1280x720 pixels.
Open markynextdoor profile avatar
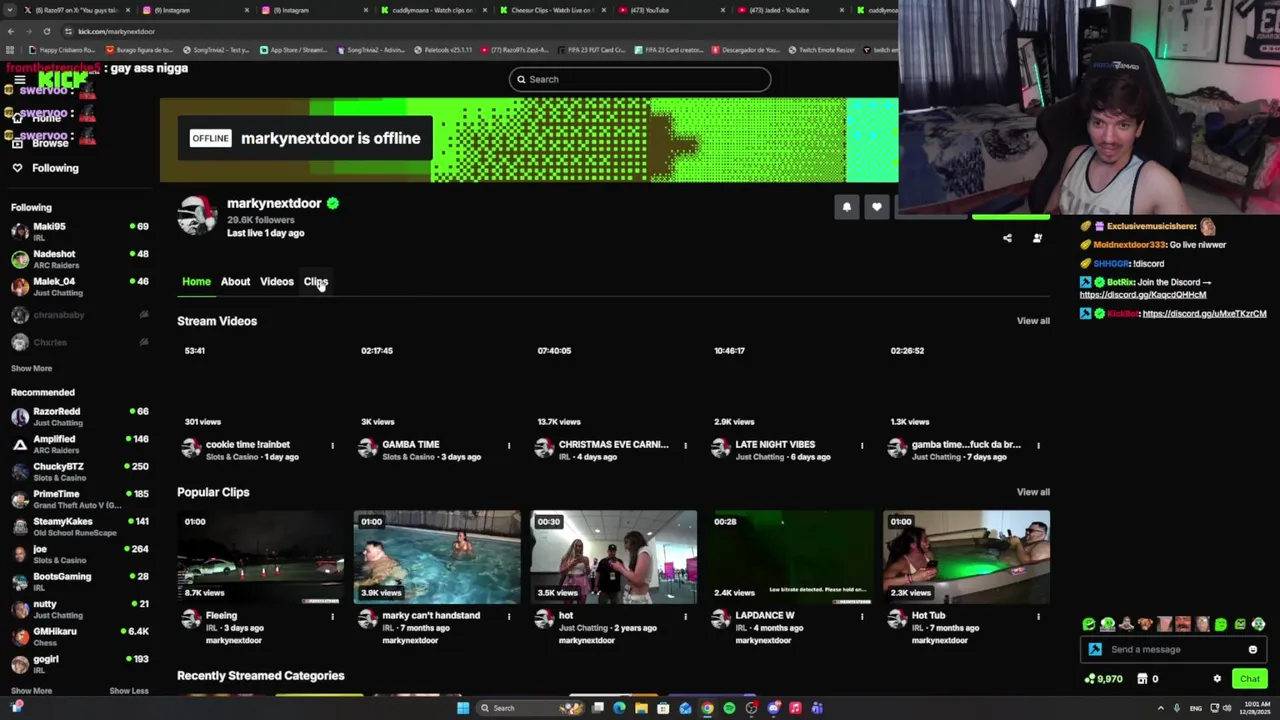[197, 215]
